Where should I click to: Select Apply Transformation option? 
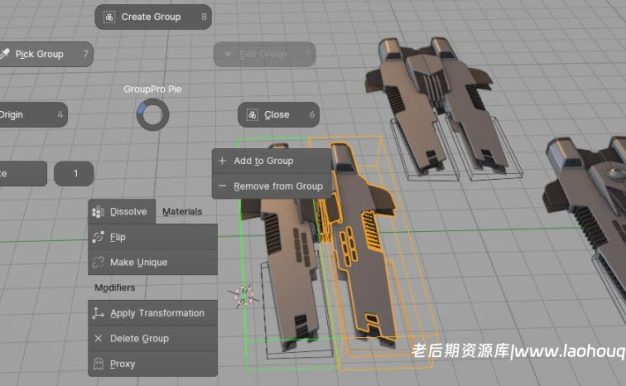[153, 313]
